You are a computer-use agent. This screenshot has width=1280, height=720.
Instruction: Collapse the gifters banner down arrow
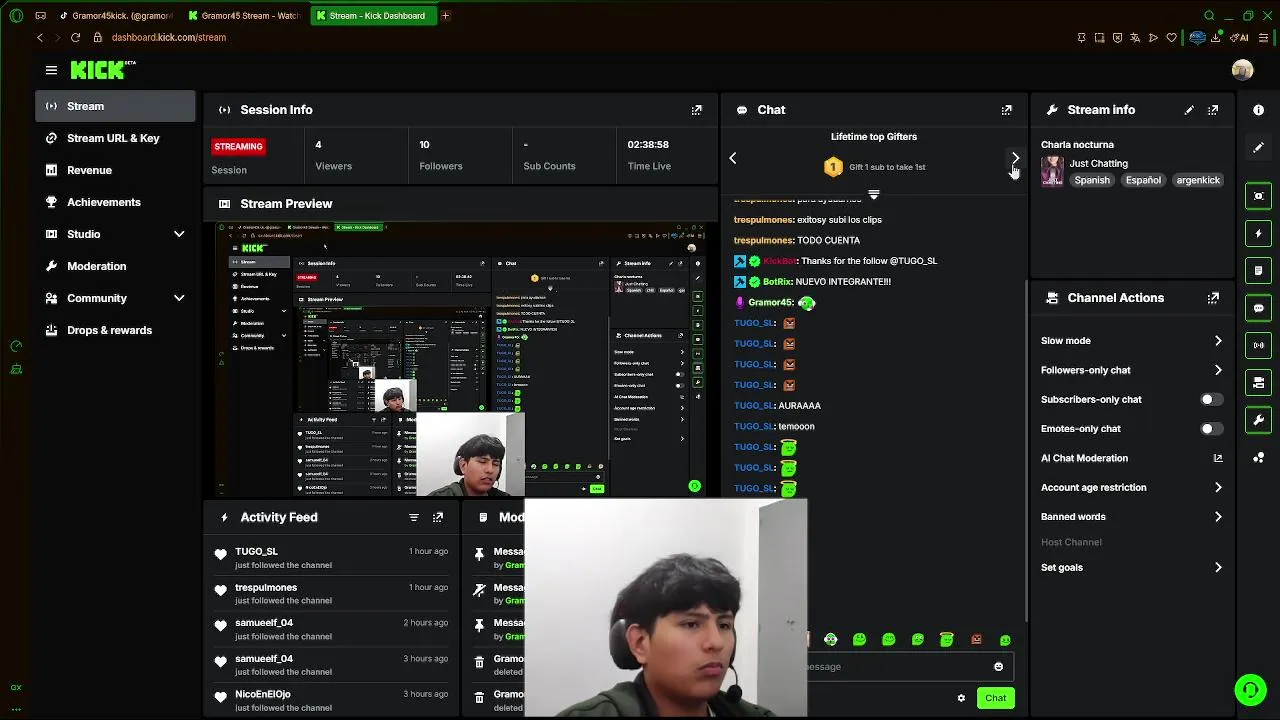pos(874,195)
